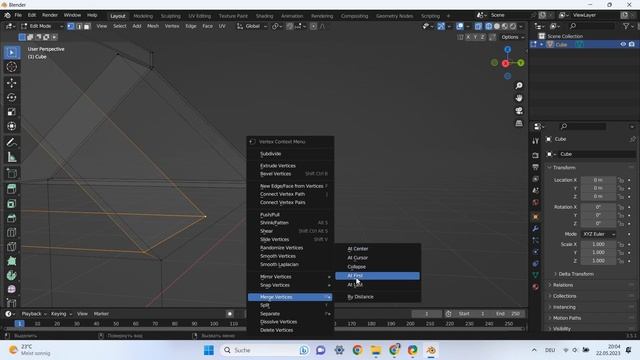Enable face select mode
The height and width of the screenshot is (360, 640).
click(87, 26)
